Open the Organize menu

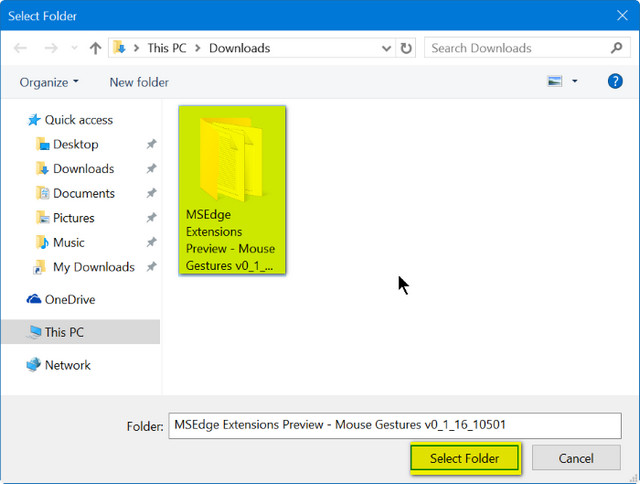[49, 82]
